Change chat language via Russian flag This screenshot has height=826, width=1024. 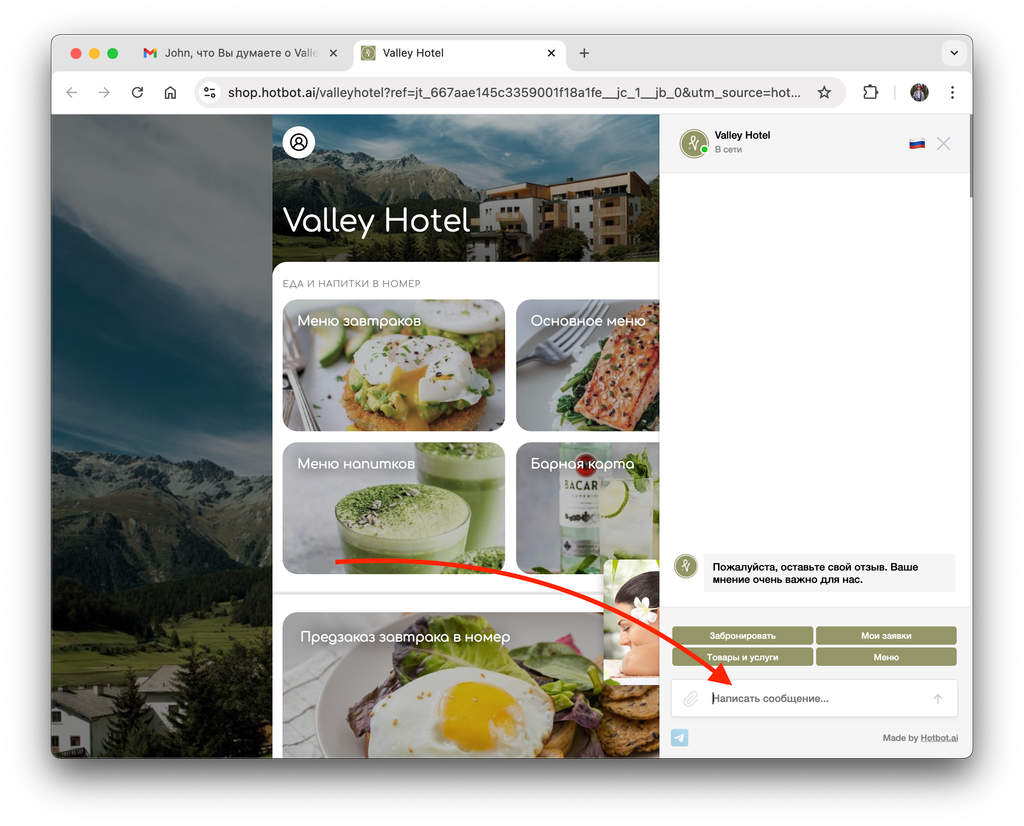click(x=917, y=144)
